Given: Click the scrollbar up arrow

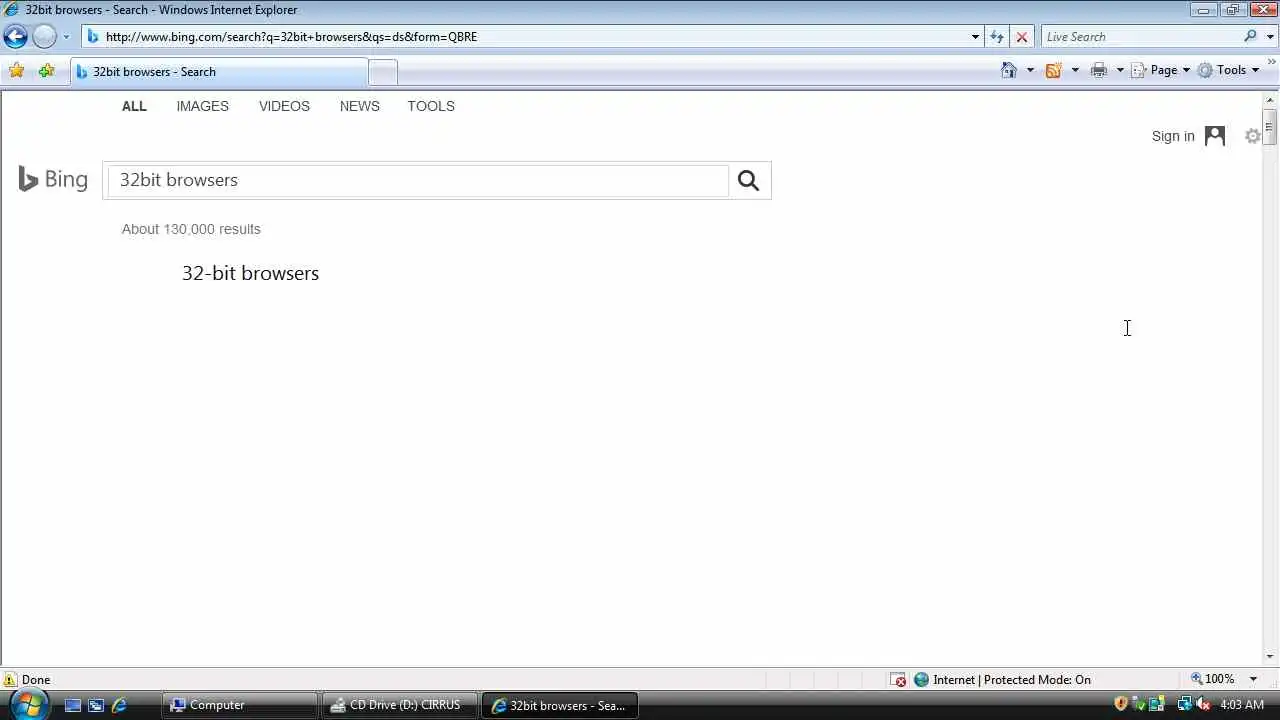Looking at the screenshot, I should pos(1270,99).
